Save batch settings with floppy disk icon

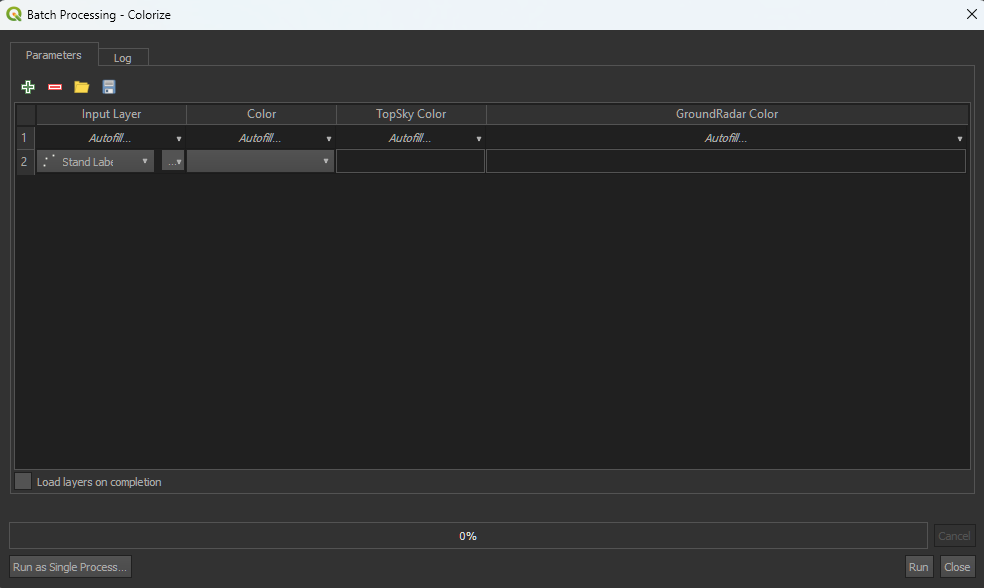(109, 87)
